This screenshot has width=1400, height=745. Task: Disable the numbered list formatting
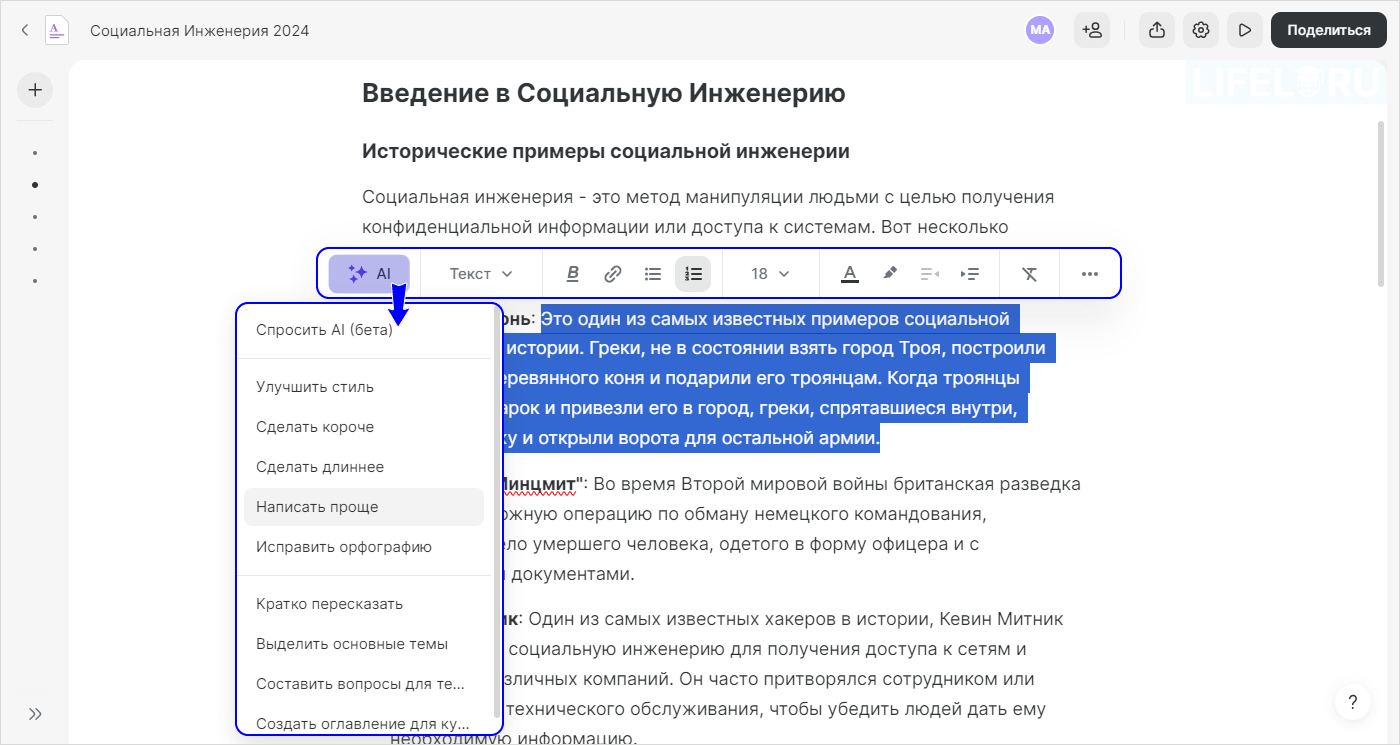click(x=693, y=273)
